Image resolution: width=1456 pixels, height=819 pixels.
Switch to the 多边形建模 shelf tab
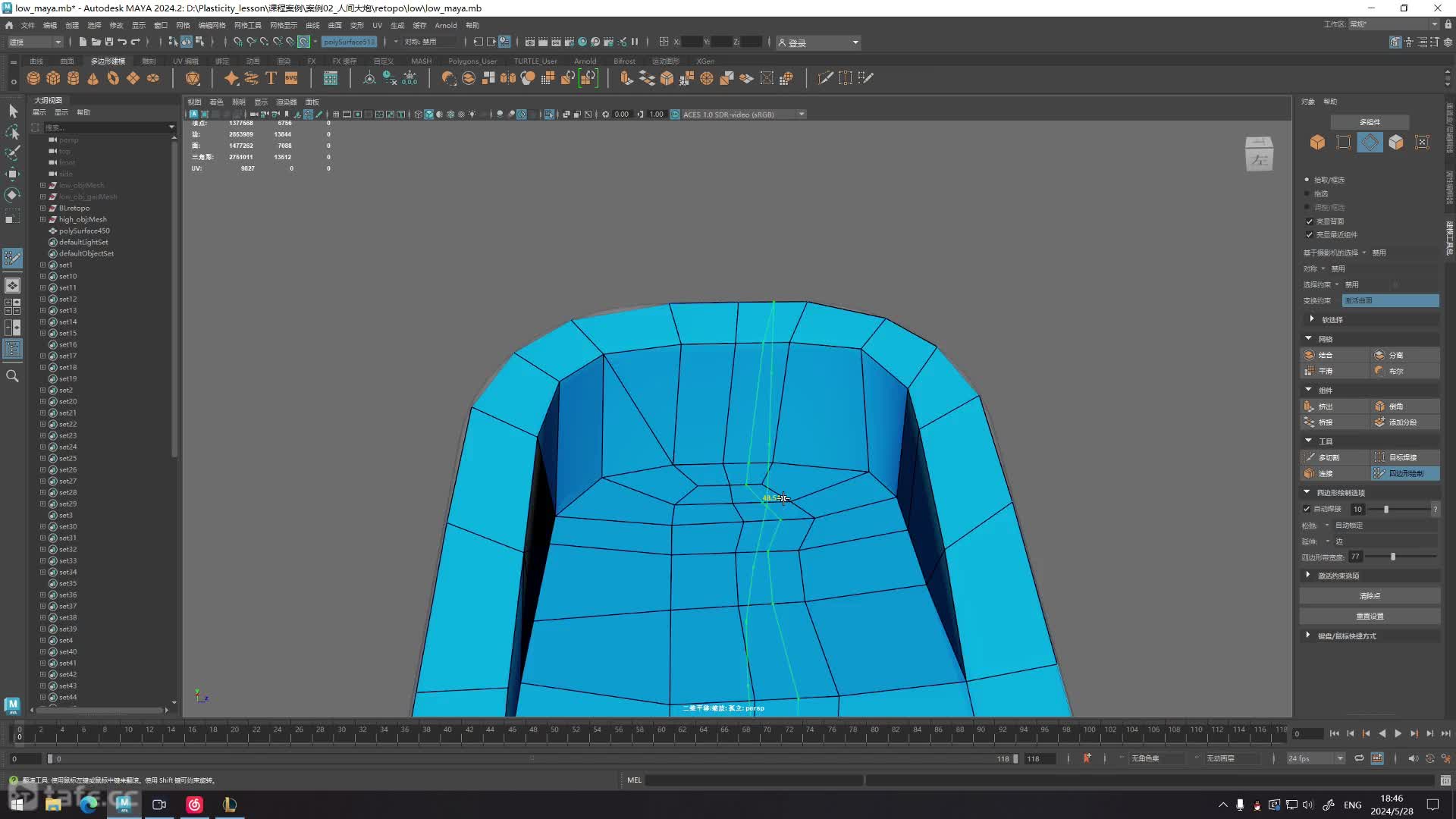coord(108,61)
